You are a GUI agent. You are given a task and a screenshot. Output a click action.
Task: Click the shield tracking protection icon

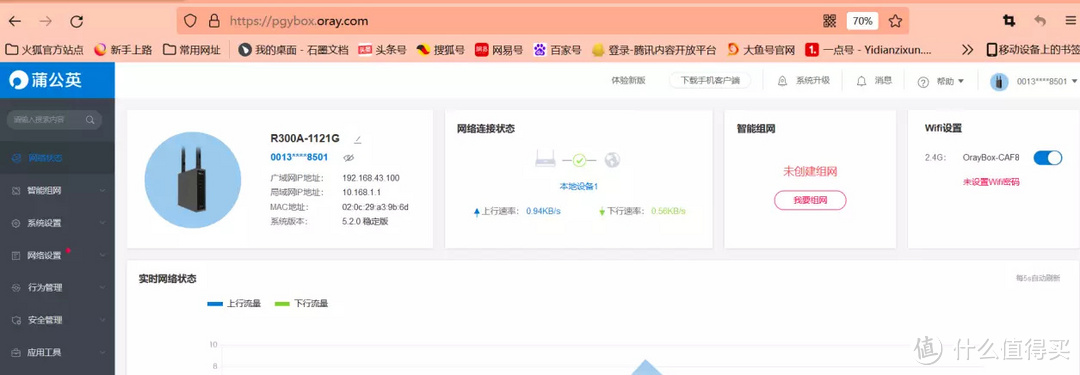pos(190,21)
